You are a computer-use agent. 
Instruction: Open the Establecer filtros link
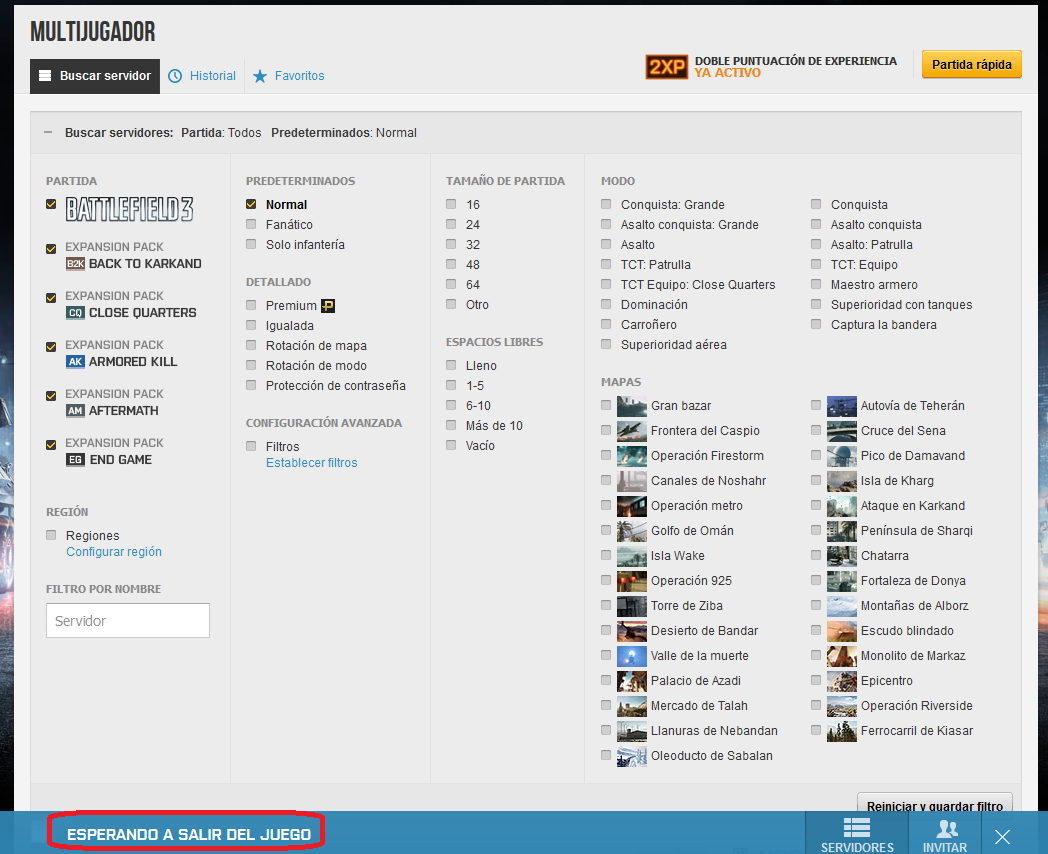pyautogui.click(x=311, y=463)
